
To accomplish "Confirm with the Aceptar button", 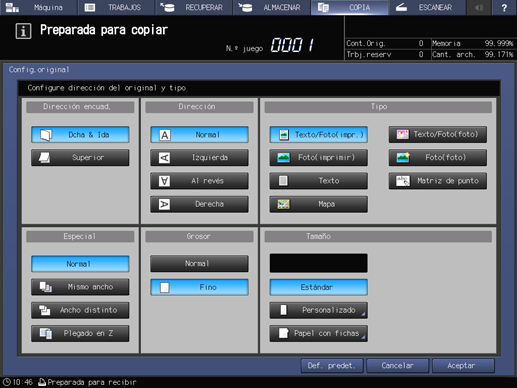I will click(x=463, y=366).
